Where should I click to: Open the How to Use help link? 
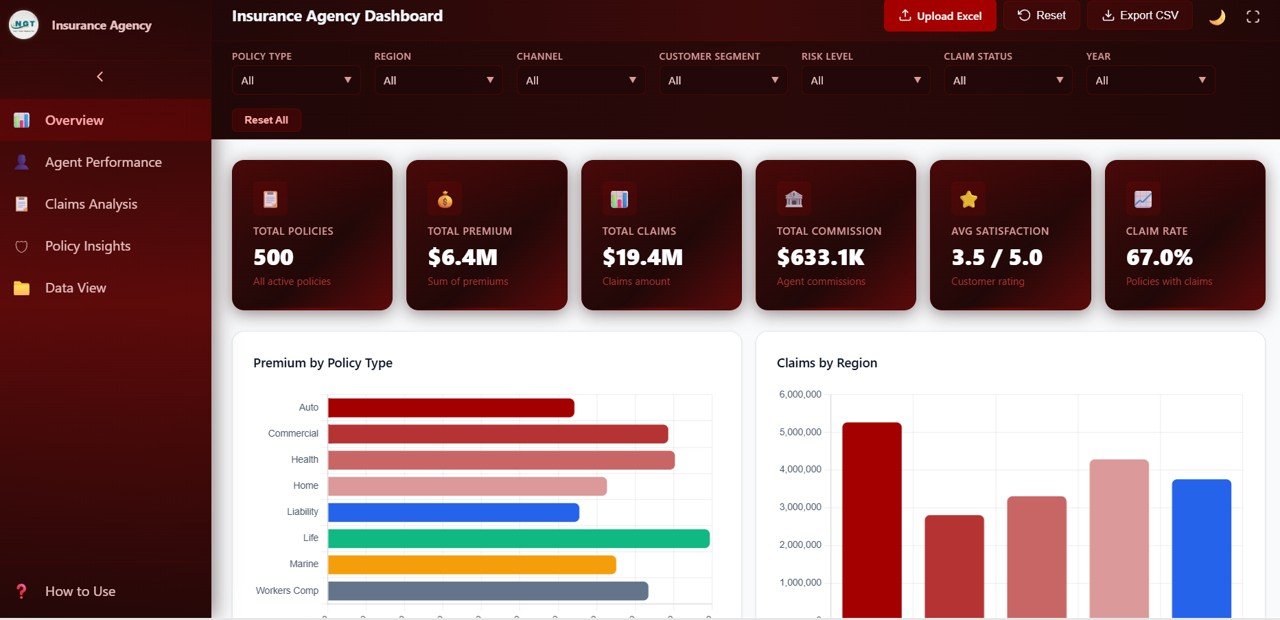[80, 591]
